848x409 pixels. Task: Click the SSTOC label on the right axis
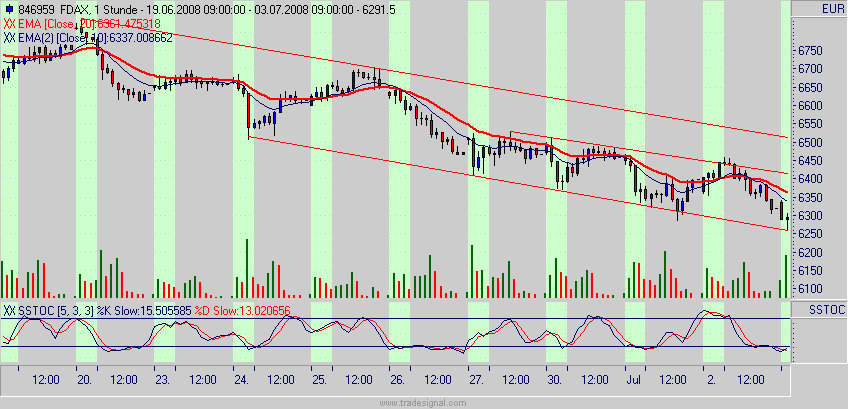[827, 310]
